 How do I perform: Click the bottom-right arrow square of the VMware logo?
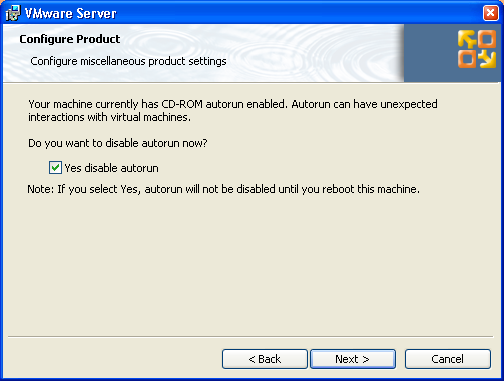coord(487,59)
